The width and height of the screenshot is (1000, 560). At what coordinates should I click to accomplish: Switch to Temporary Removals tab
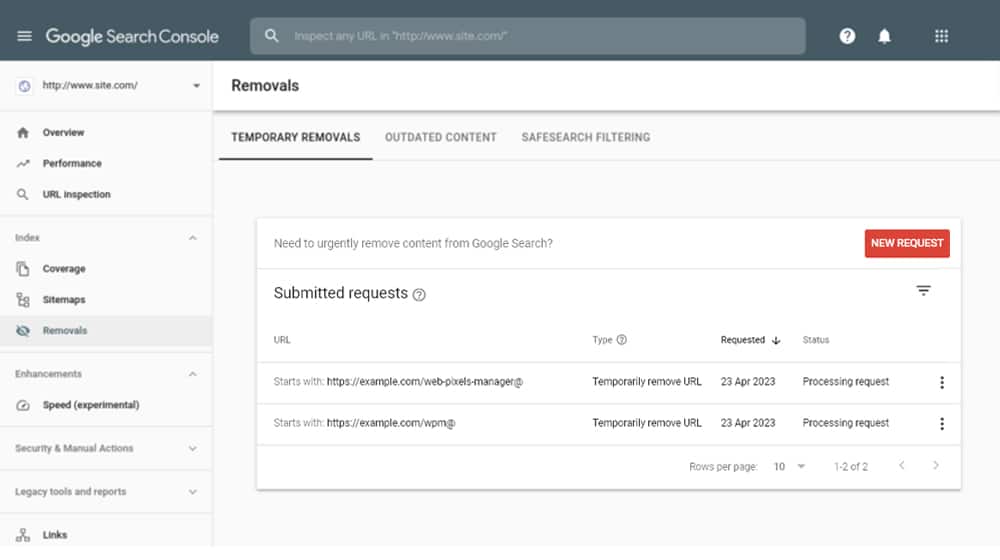pos(295,137)
